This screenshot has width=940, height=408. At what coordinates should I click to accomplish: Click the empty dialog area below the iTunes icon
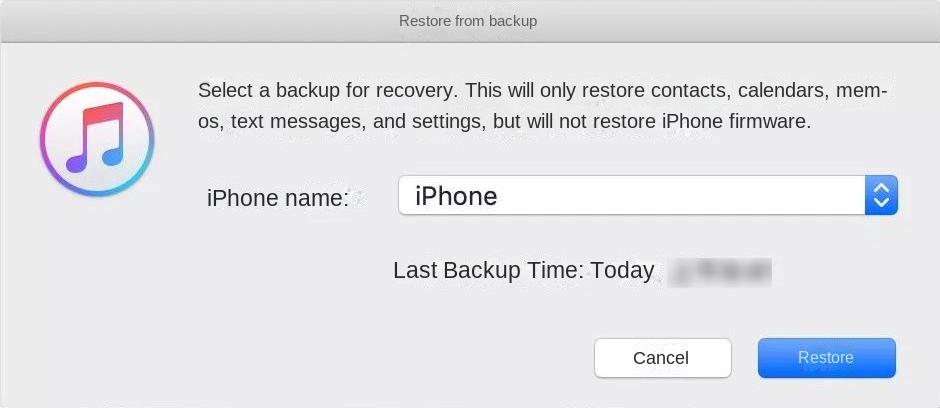[97, 300]
